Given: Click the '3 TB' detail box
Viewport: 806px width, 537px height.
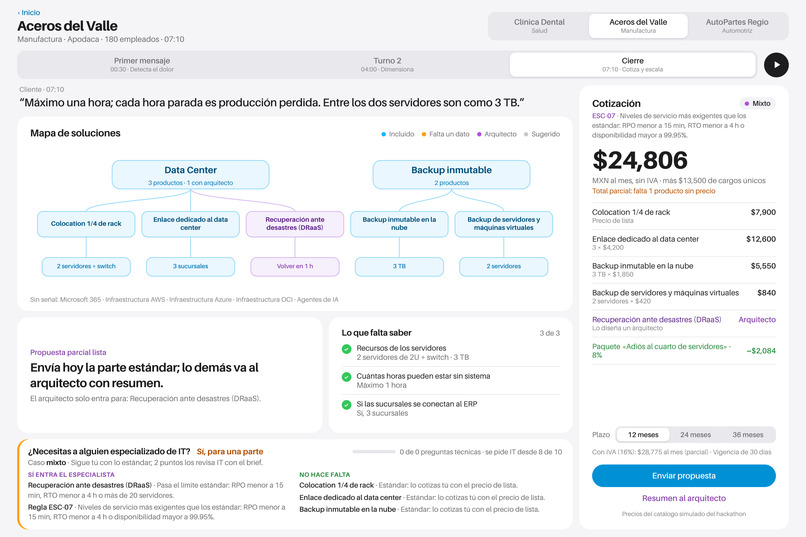Looking at the screenshot, I should (x=399, y=267).
